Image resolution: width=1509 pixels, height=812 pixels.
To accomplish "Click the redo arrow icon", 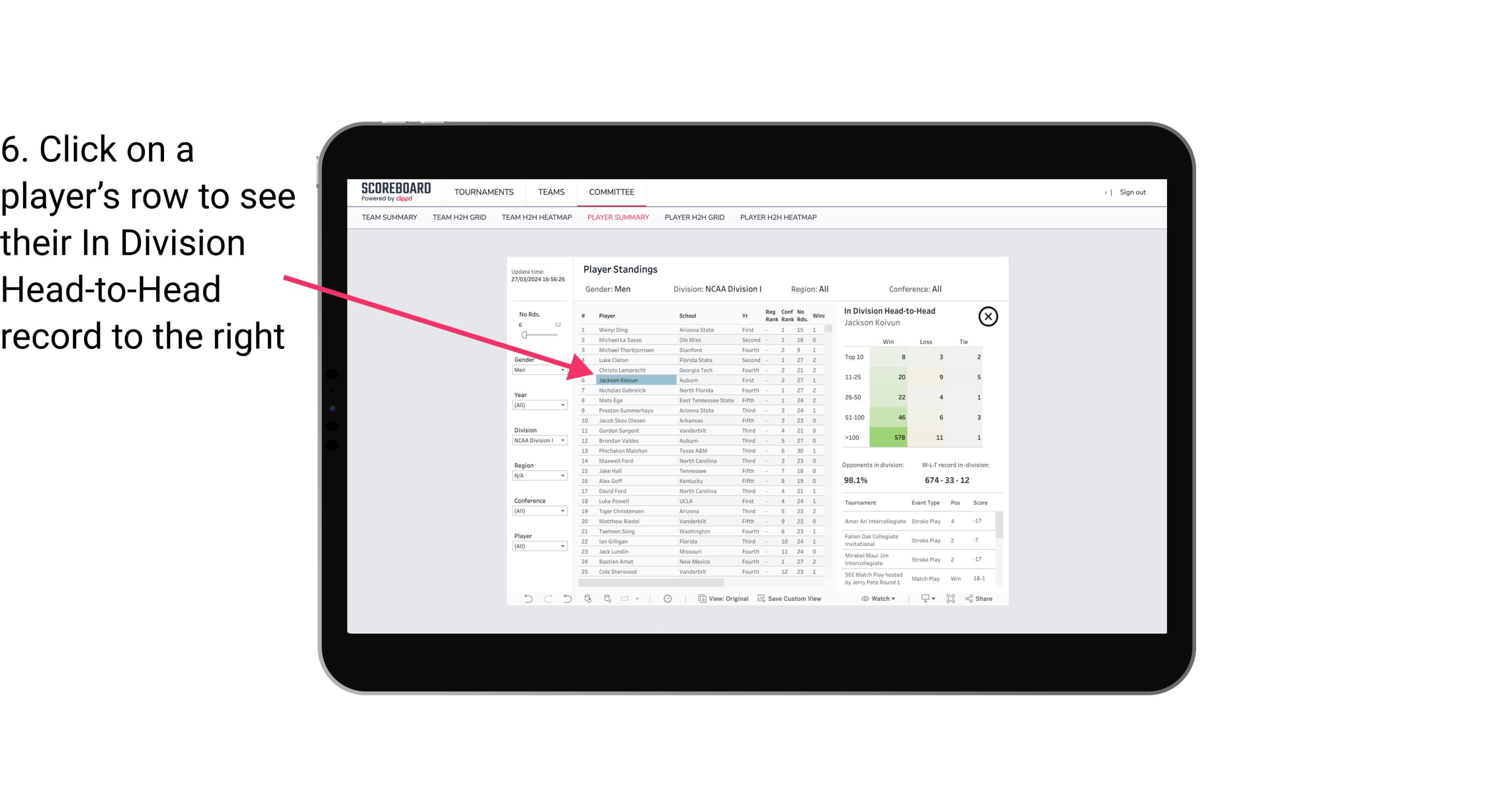I will click(x=548, y=600).
